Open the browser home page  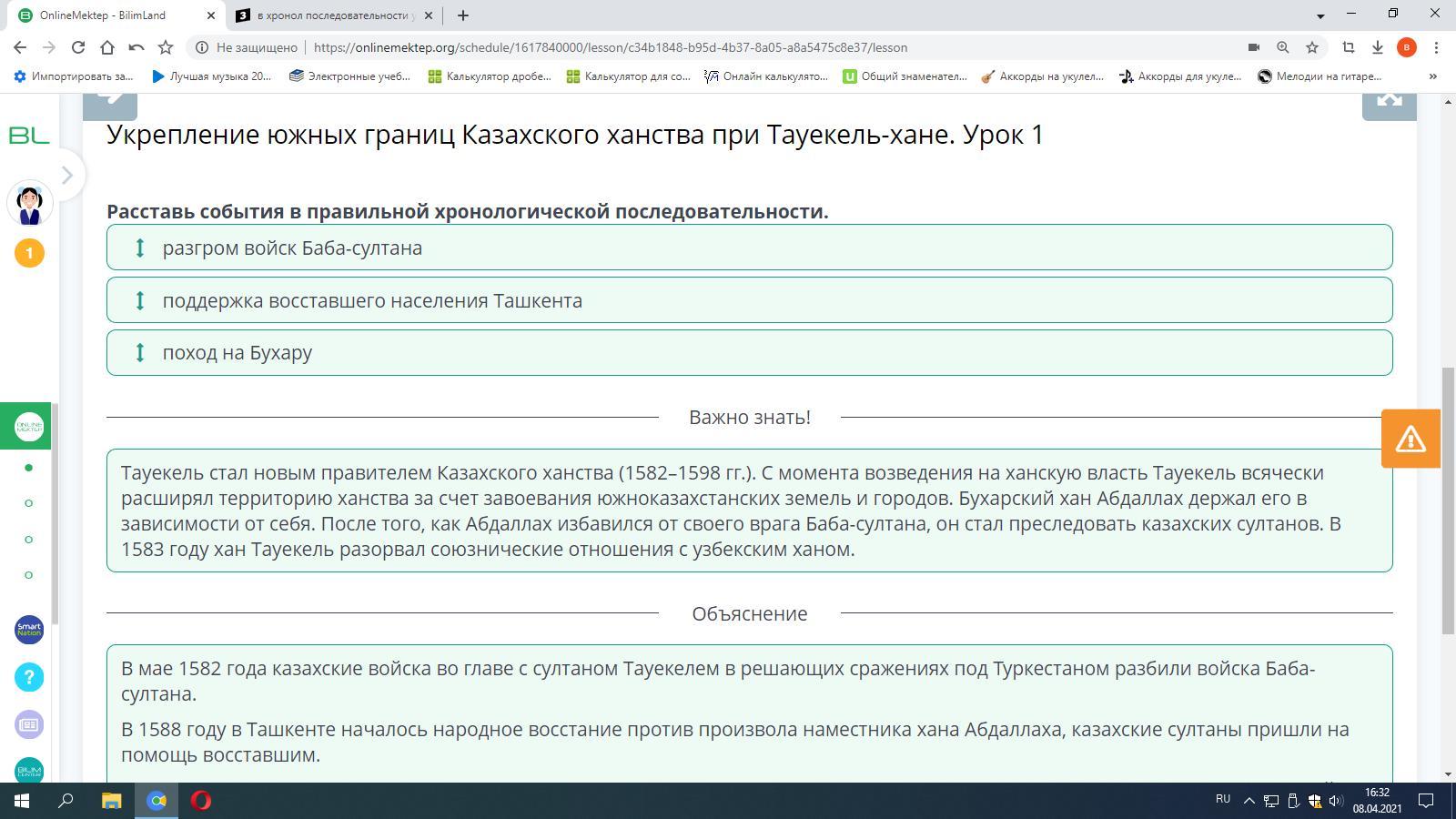click(x=107, y=47)
